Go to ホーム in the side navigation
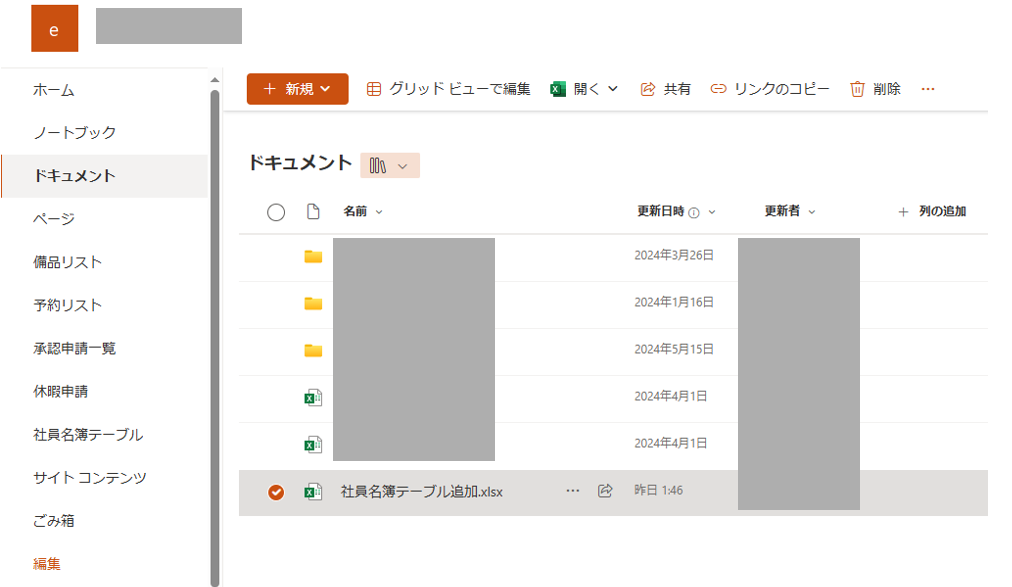 tap(54, 90)
